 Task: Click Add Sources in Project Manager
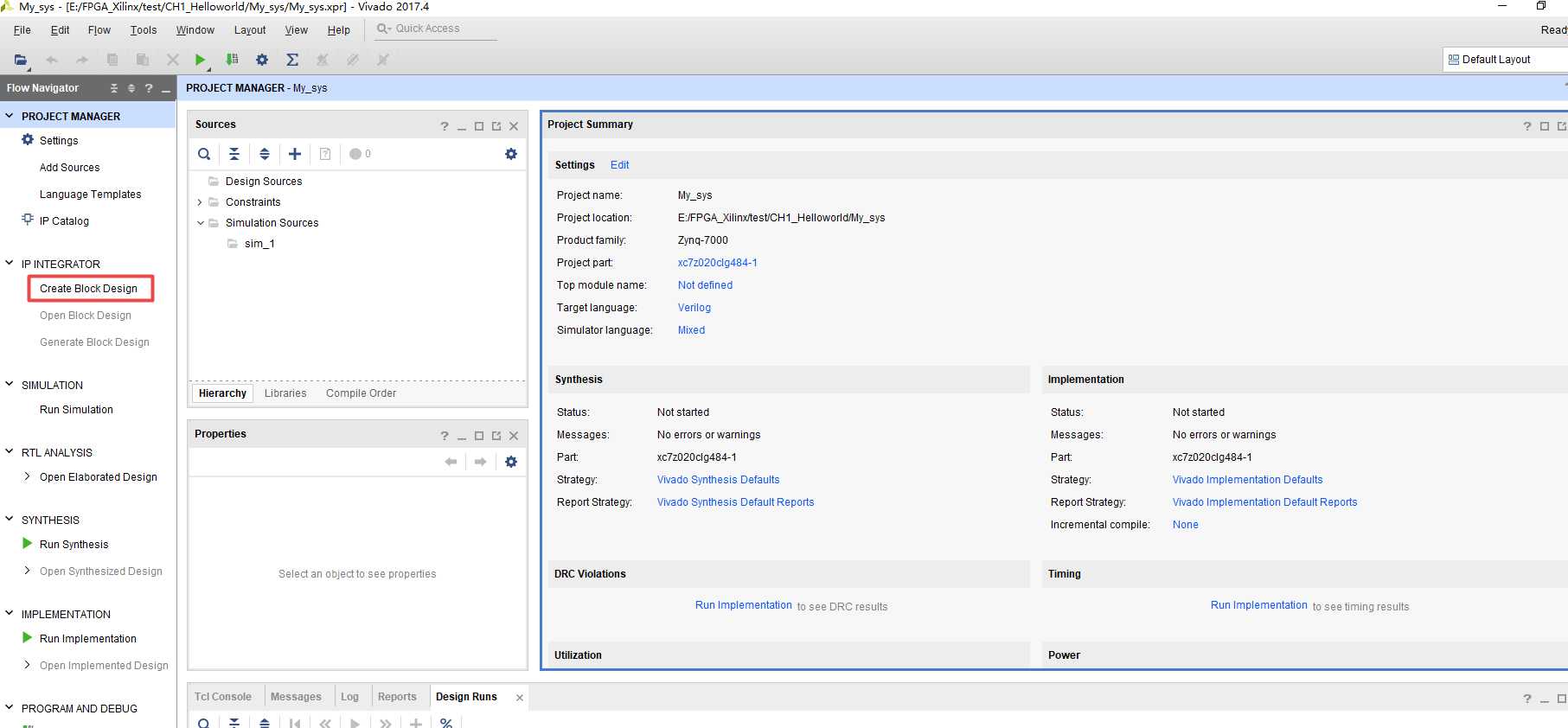[69, 168]
